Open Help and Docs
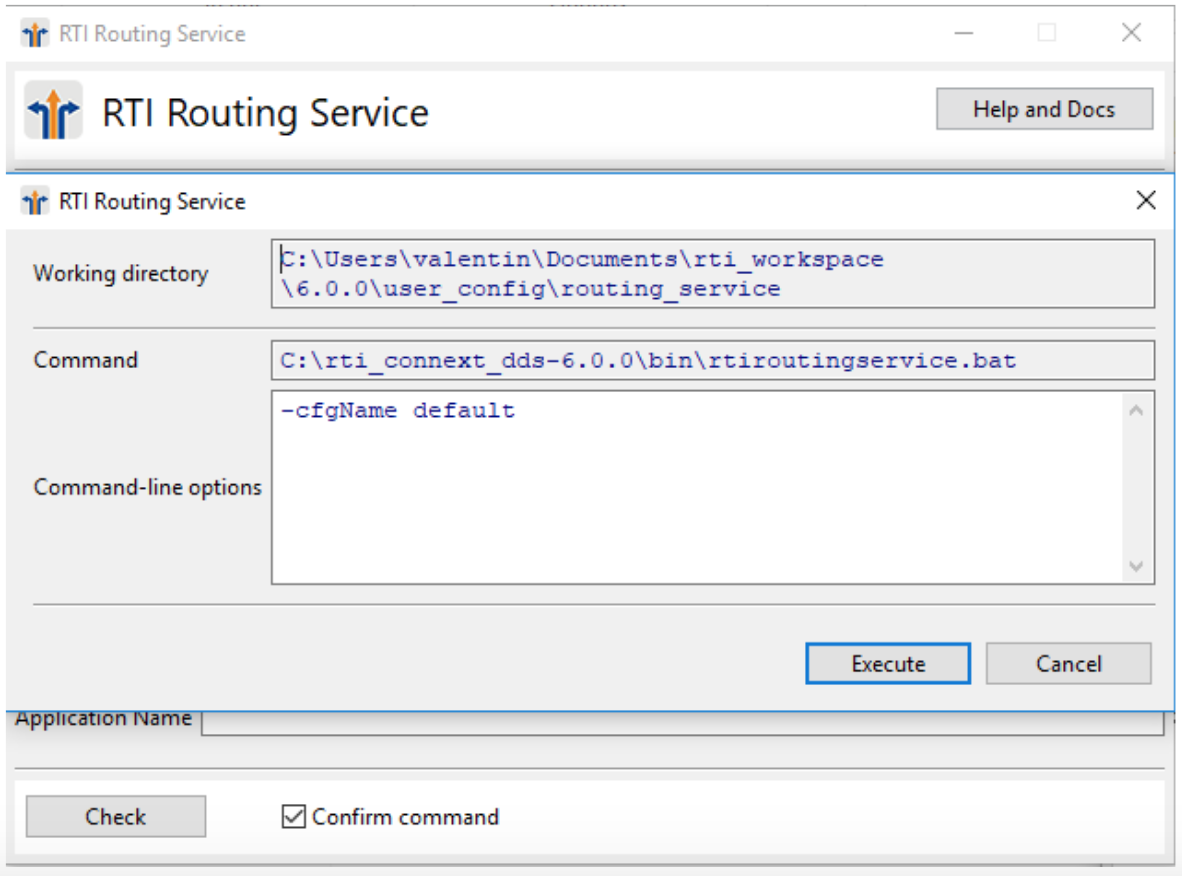The width and height of the screenshot is (1182, 876). 1044,109
